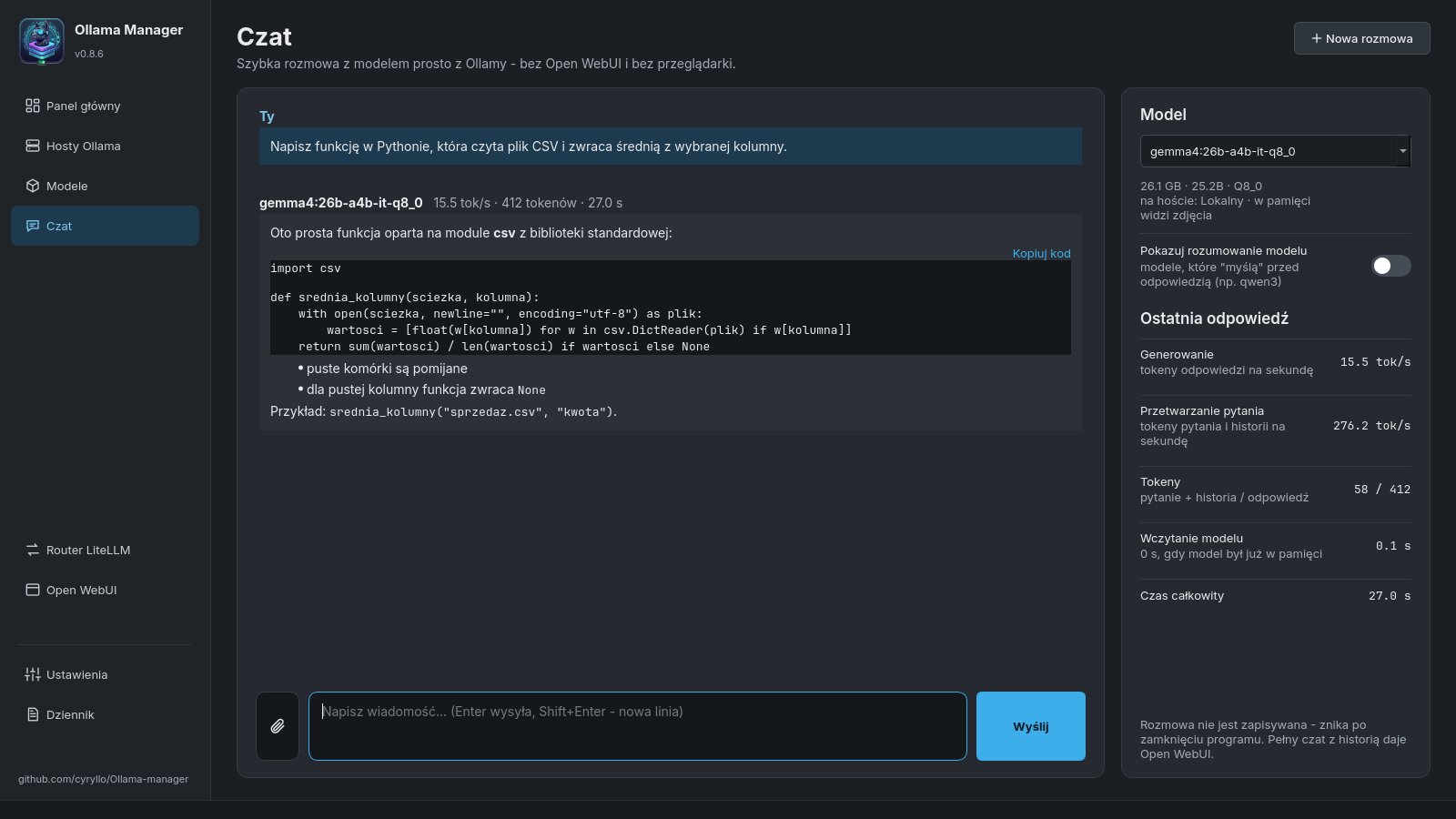
Task: Click the Router LiteLLM arrows icon
Action: (33, 550)
